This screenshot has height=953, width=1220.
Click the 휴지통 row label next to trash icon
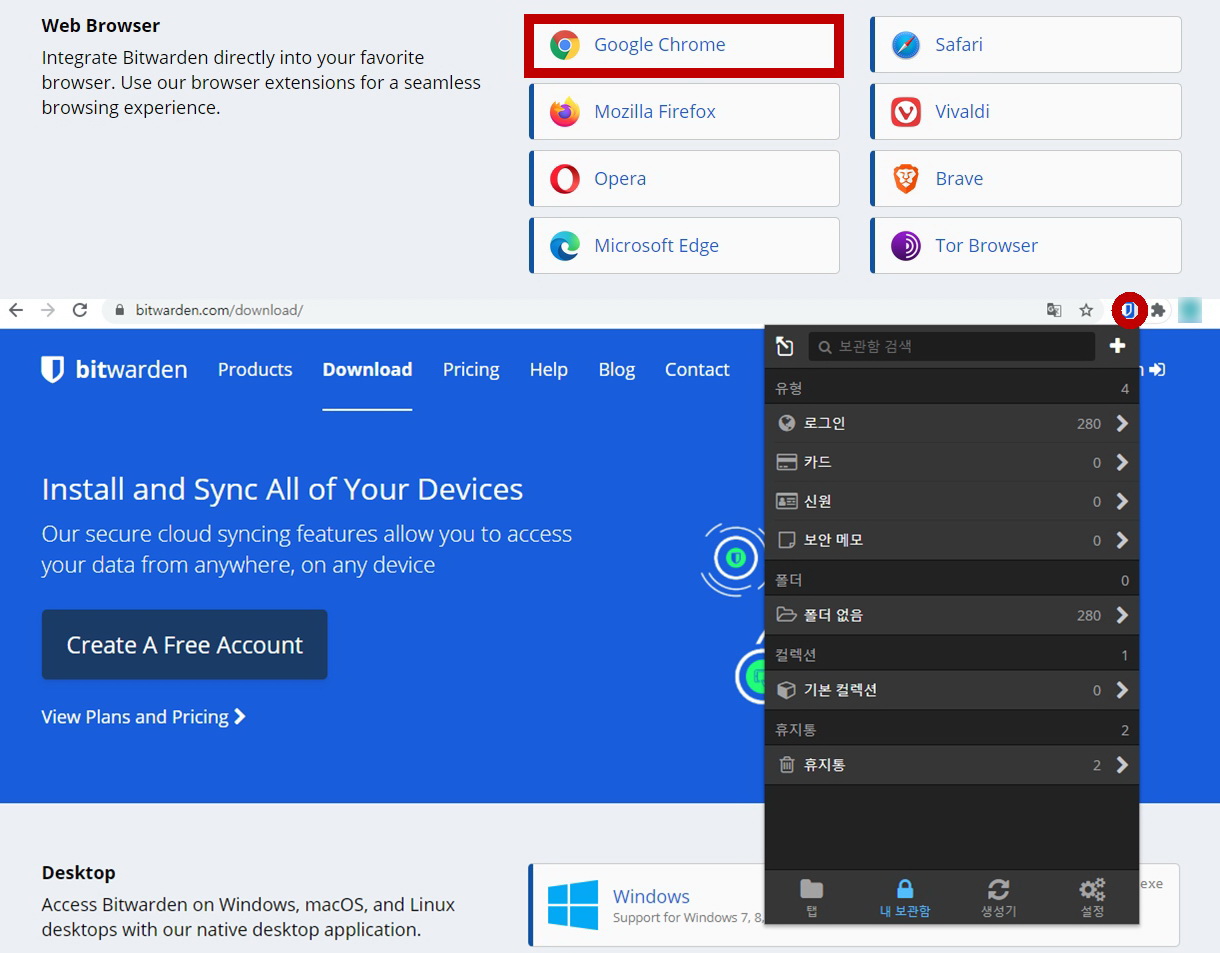click(824, 765)
